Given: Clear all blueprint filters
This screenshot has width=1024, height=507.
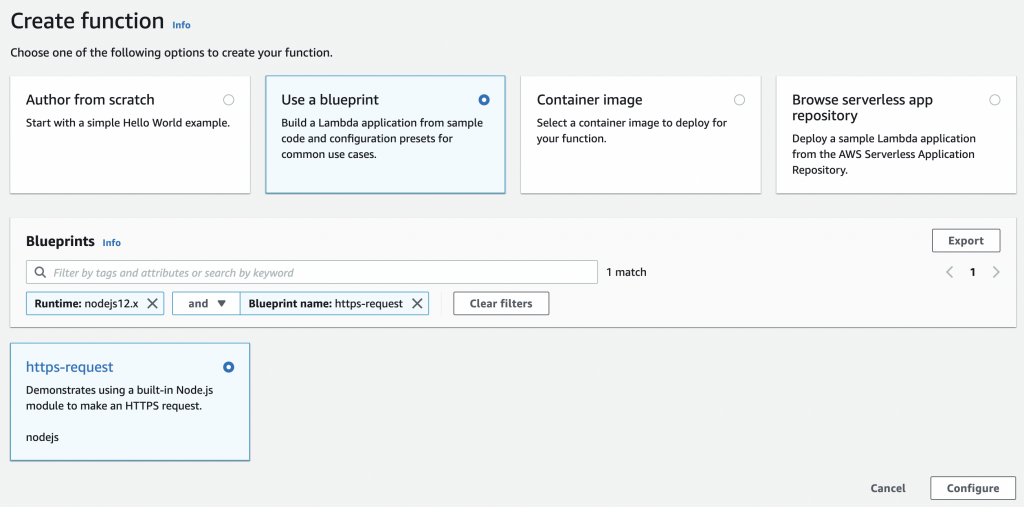Looking at the screenshot, I should (x=501, y=303).
